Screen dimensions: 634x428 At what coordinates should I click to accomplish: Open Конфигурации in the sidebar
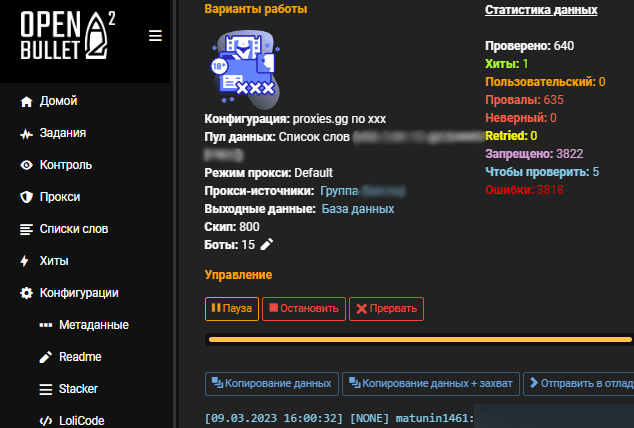[x=79, y=293]
